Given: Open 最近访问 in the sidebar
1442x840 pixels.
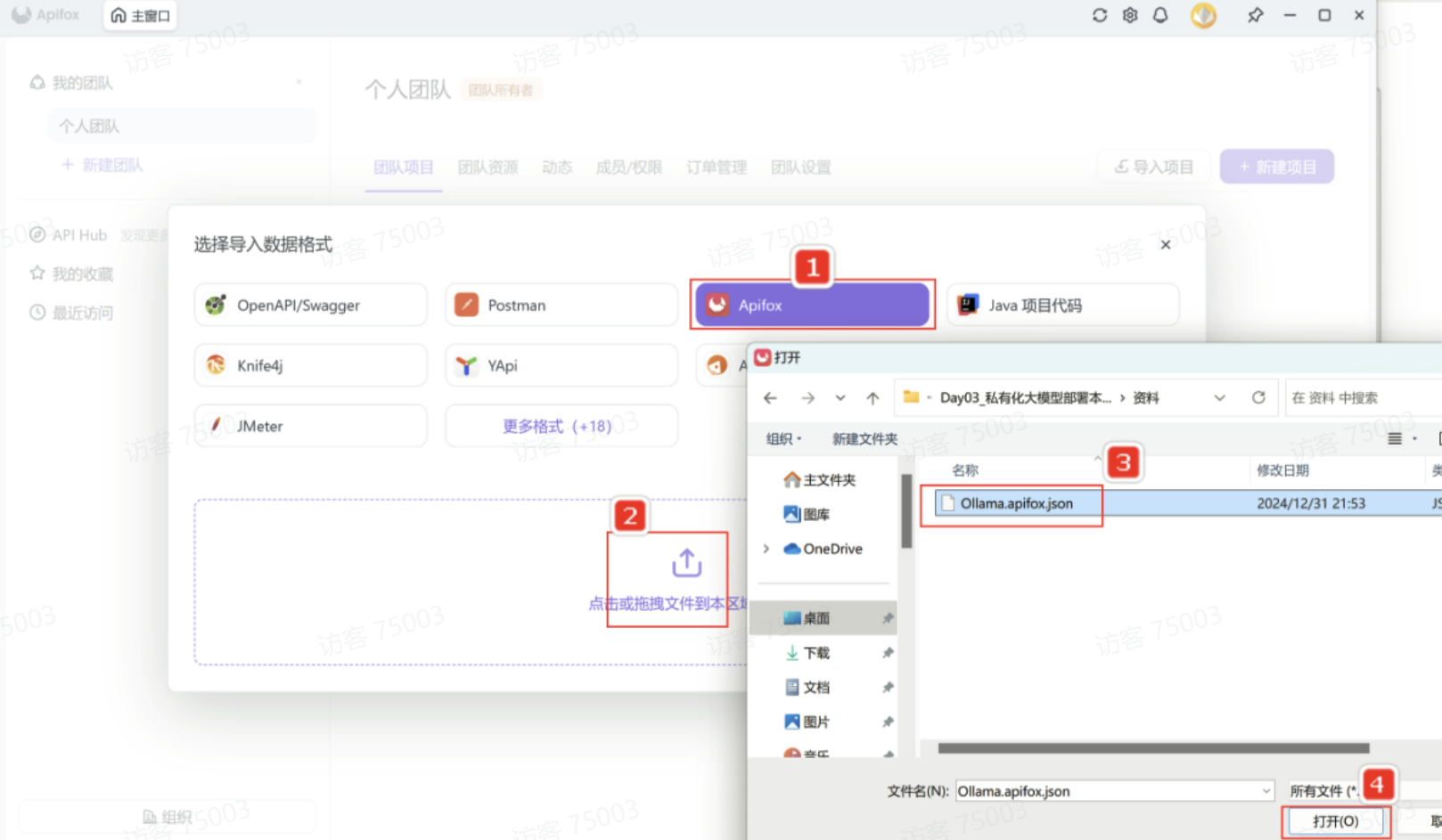Looking at the screenshot, I should [x=72, y=313].
